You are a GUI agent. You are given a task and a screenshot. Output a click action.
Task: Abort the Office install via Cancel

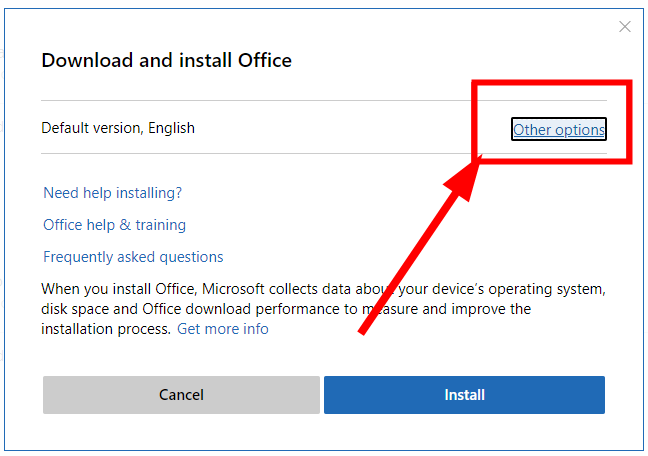pos(181,395)
